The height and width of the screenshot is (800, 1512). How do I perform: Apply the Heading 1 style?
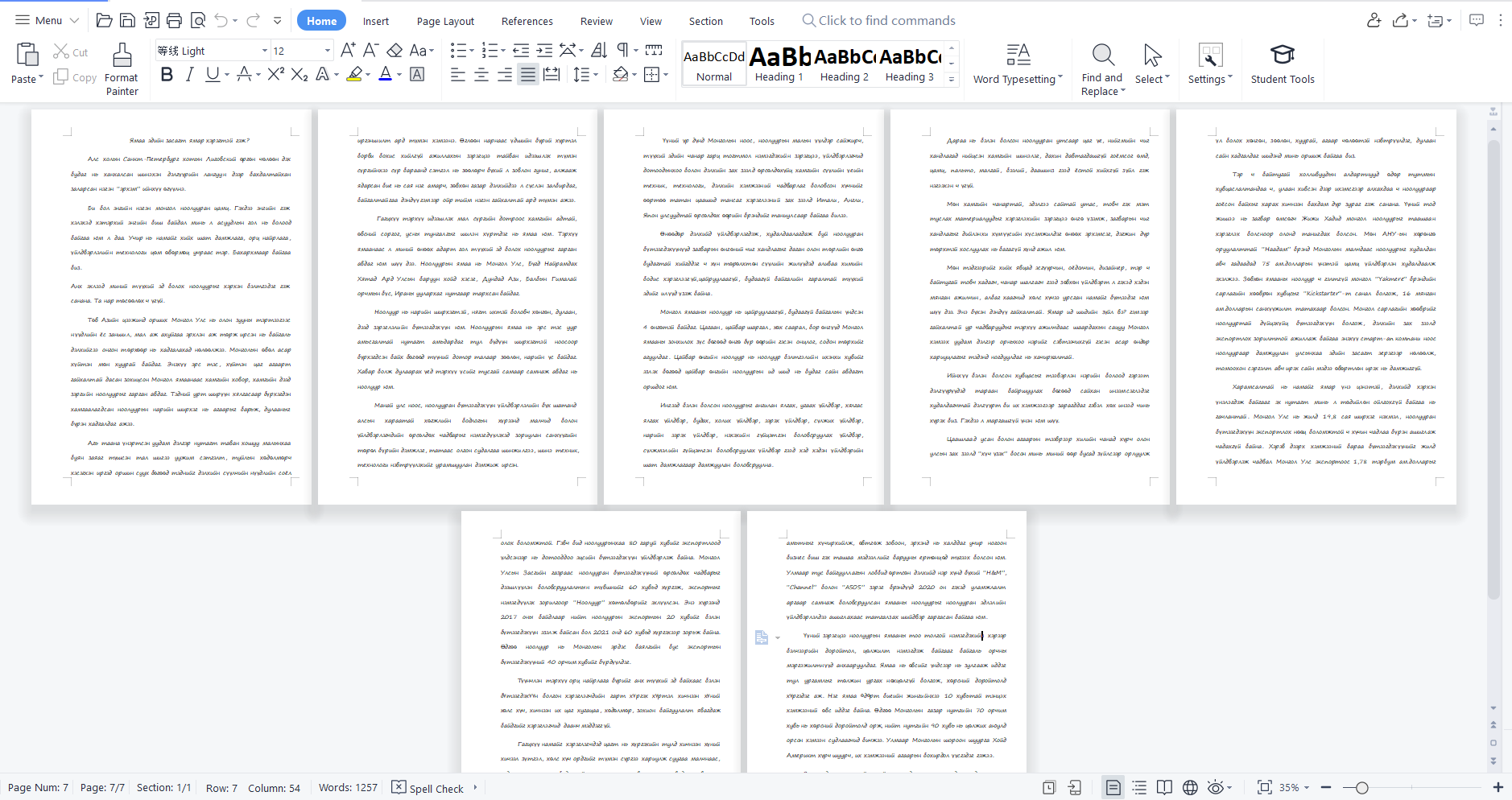point(779,64)
